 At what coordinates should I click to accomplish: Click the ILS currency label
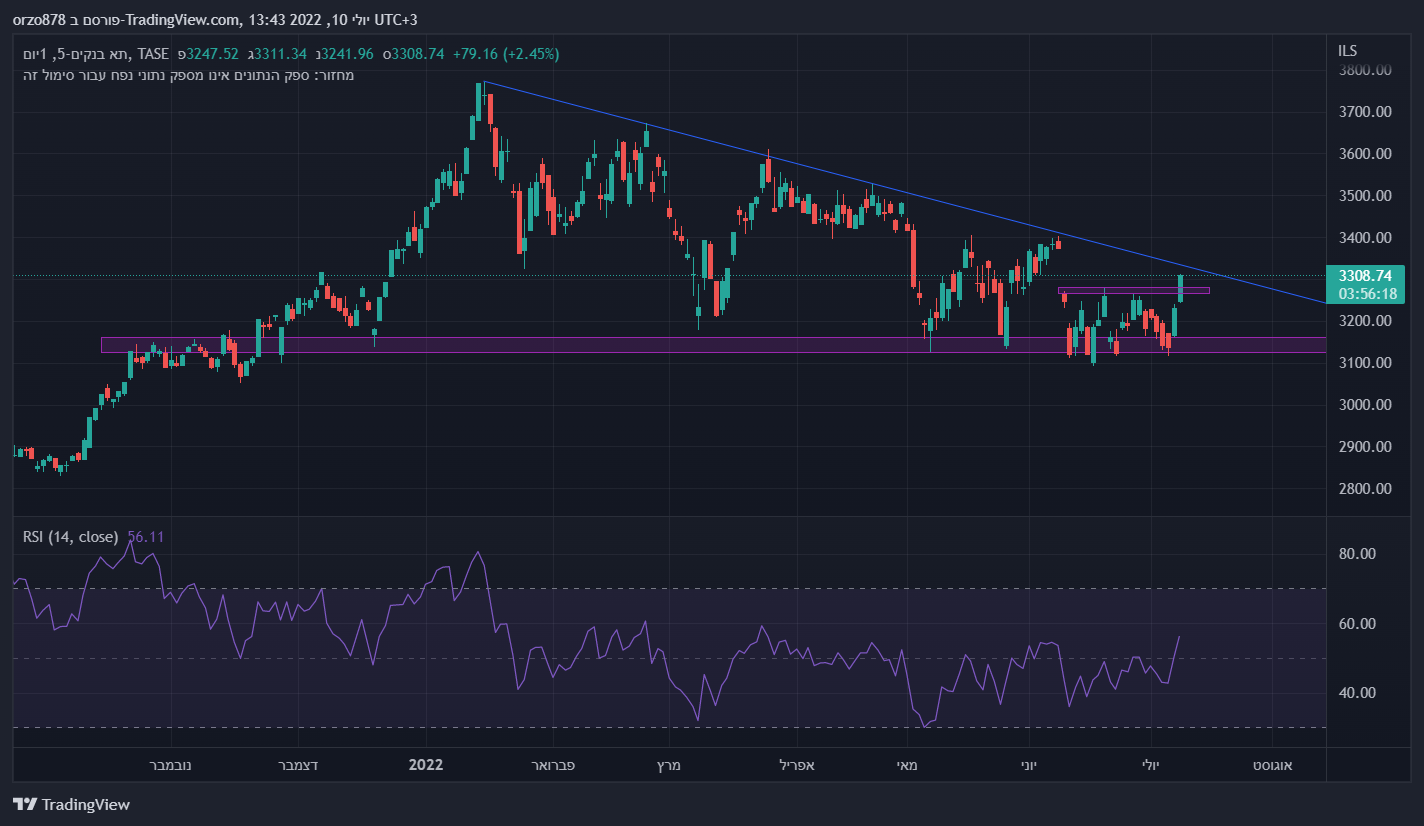point(1349,51)
